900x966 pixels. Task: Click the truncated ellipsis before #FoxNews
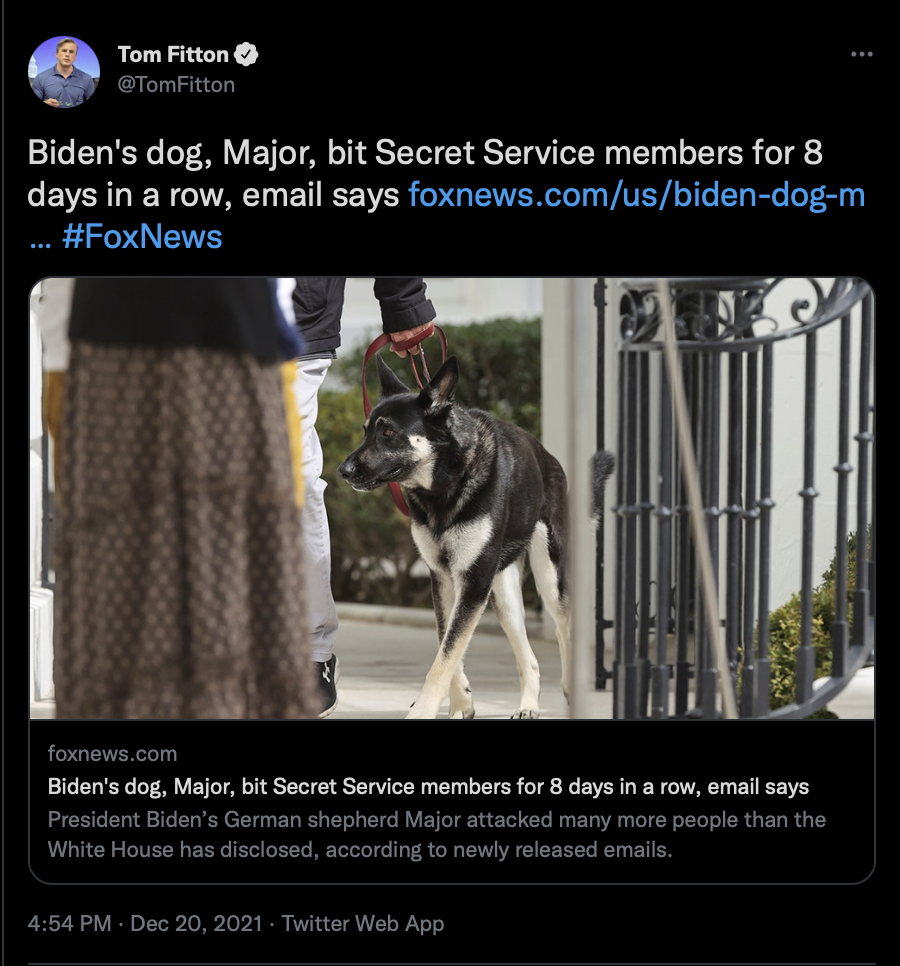point(40,240)
